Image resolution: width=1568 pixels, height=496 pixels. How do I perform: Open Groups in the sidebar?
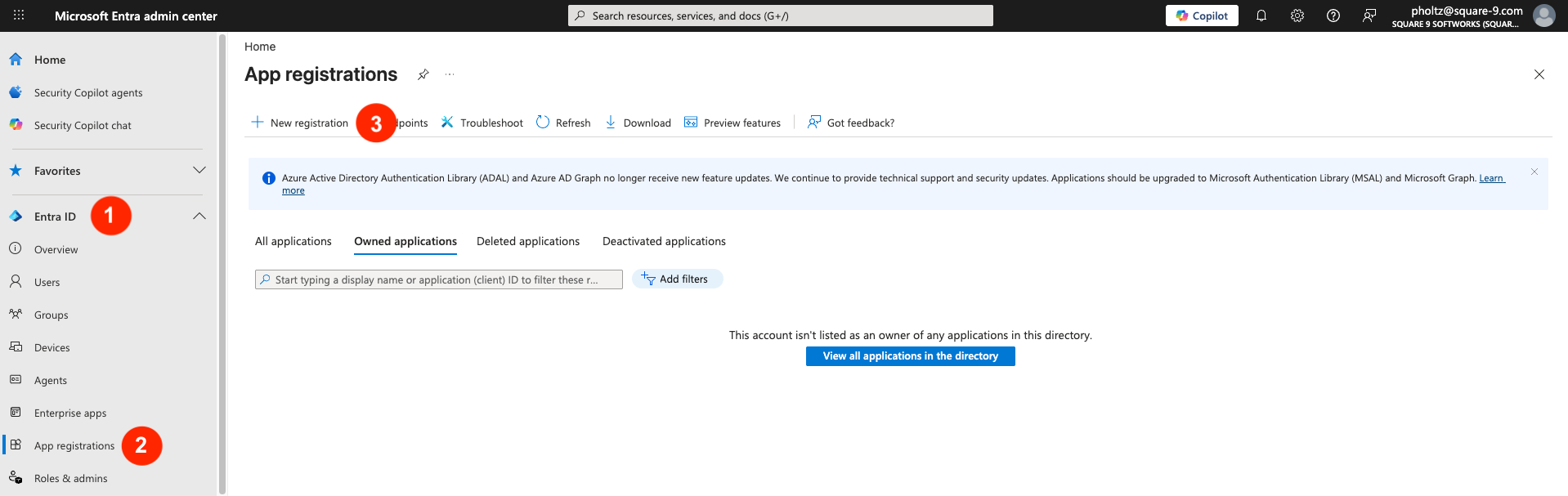click(x=51, y=315)
